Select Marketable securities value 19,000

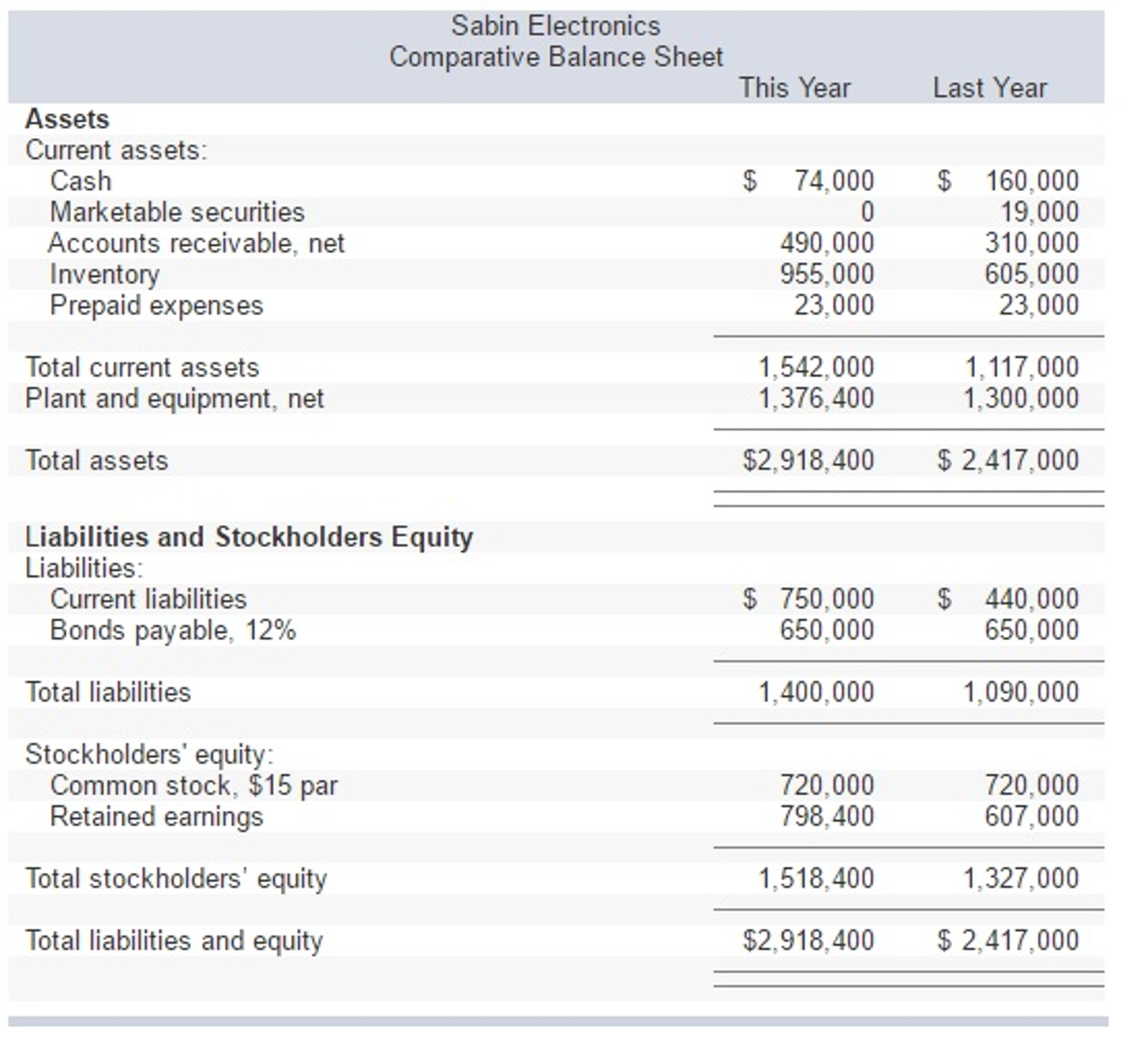pyautogui.click(x=1039, y=213)
